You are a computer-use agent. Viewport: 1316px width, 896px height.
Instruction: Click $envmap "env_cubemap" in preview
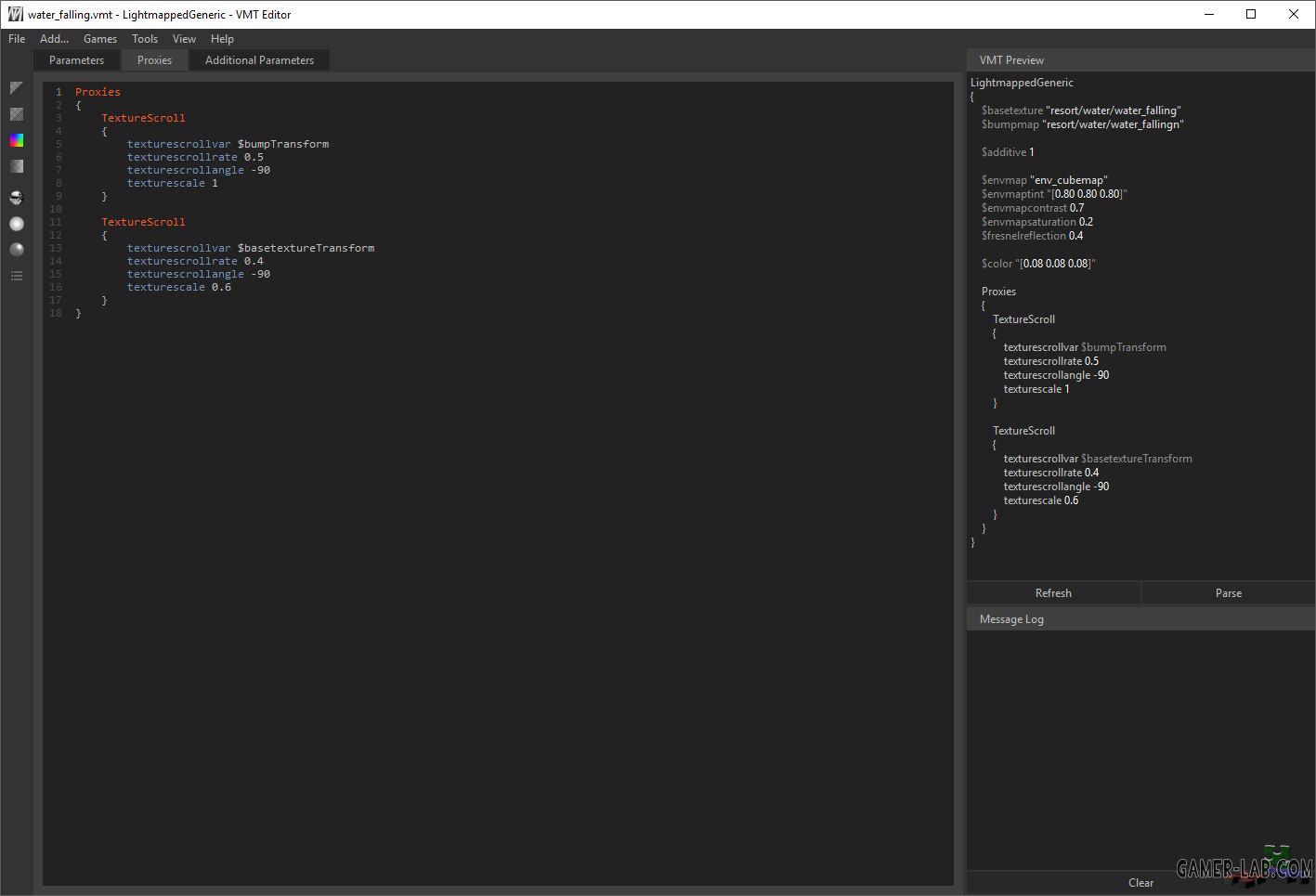[1045, 180]
